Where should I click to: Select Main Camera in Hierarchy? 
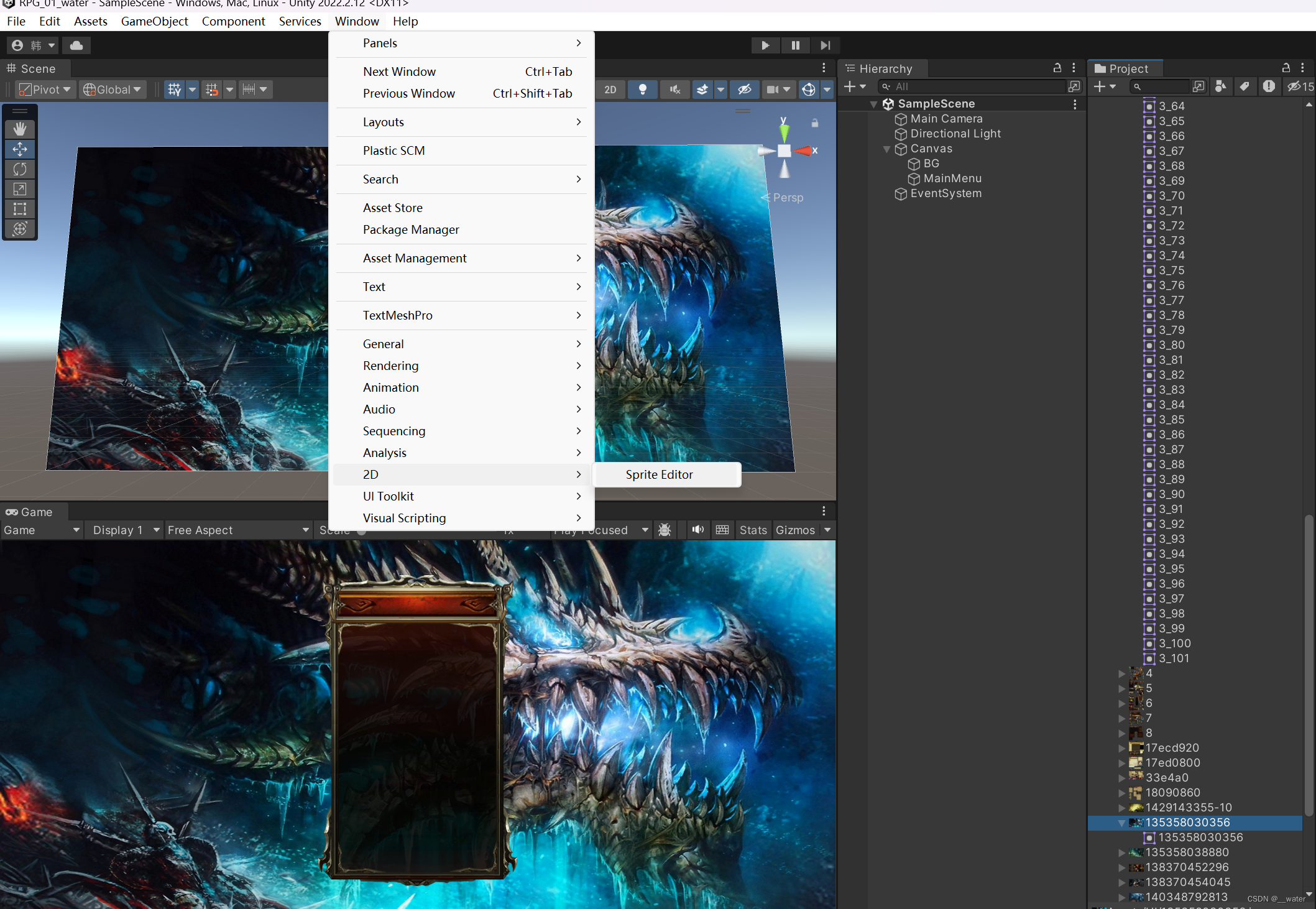pos(946,119)
